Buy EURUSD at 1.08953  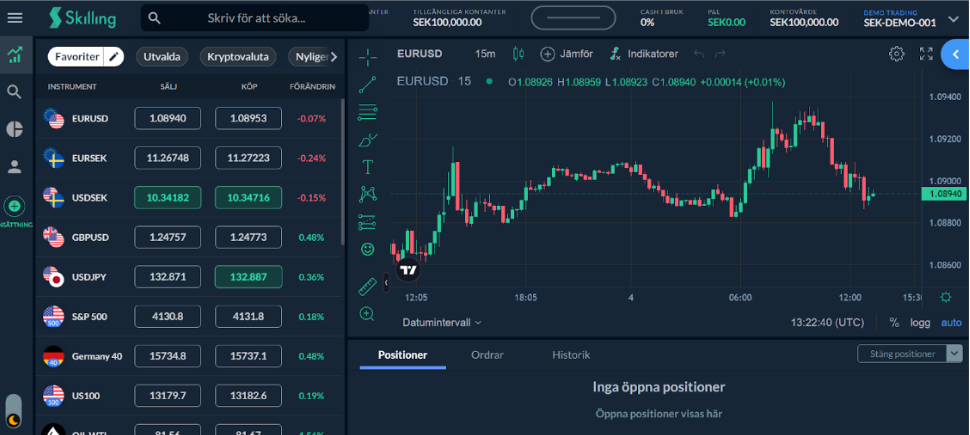coord(249,118)
